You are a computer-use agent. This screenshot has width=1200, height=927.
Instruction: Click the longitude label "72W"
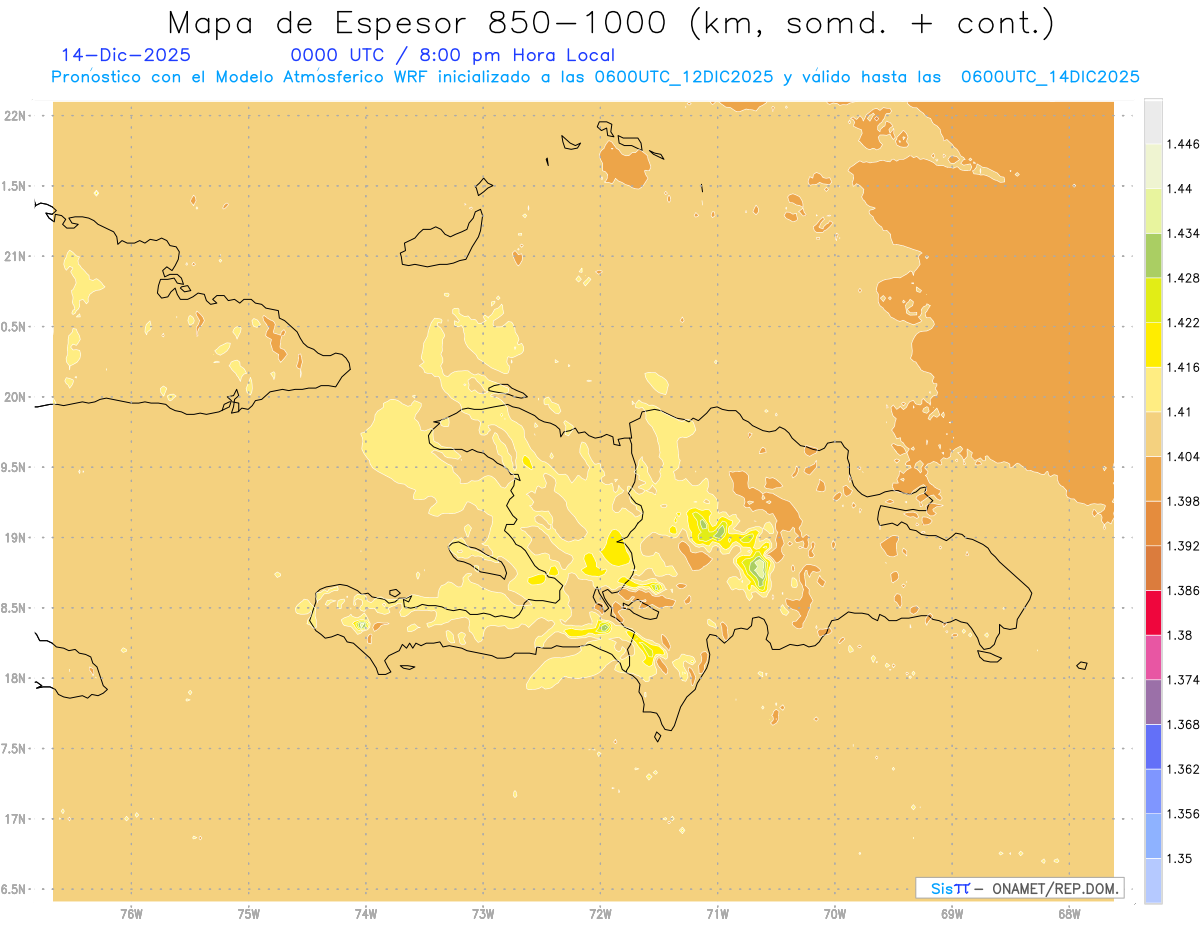tap(600, 913)
